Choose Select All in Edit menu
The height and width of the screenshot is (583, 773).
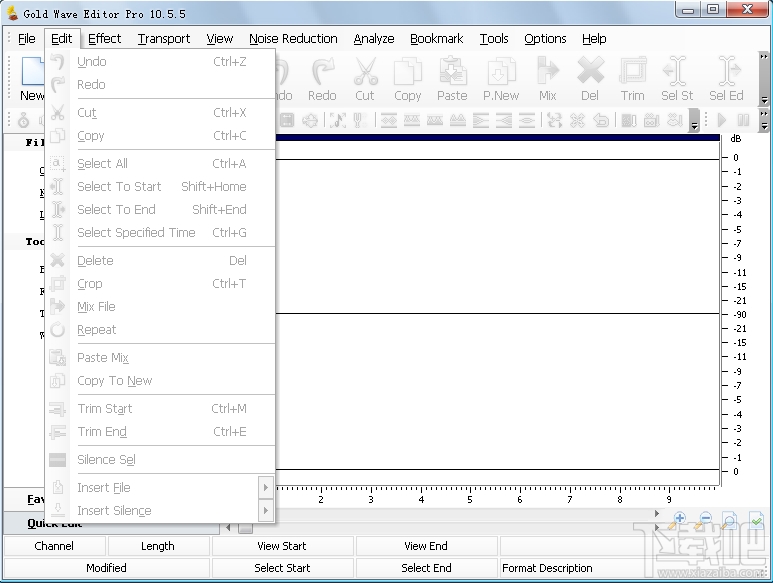160,164
